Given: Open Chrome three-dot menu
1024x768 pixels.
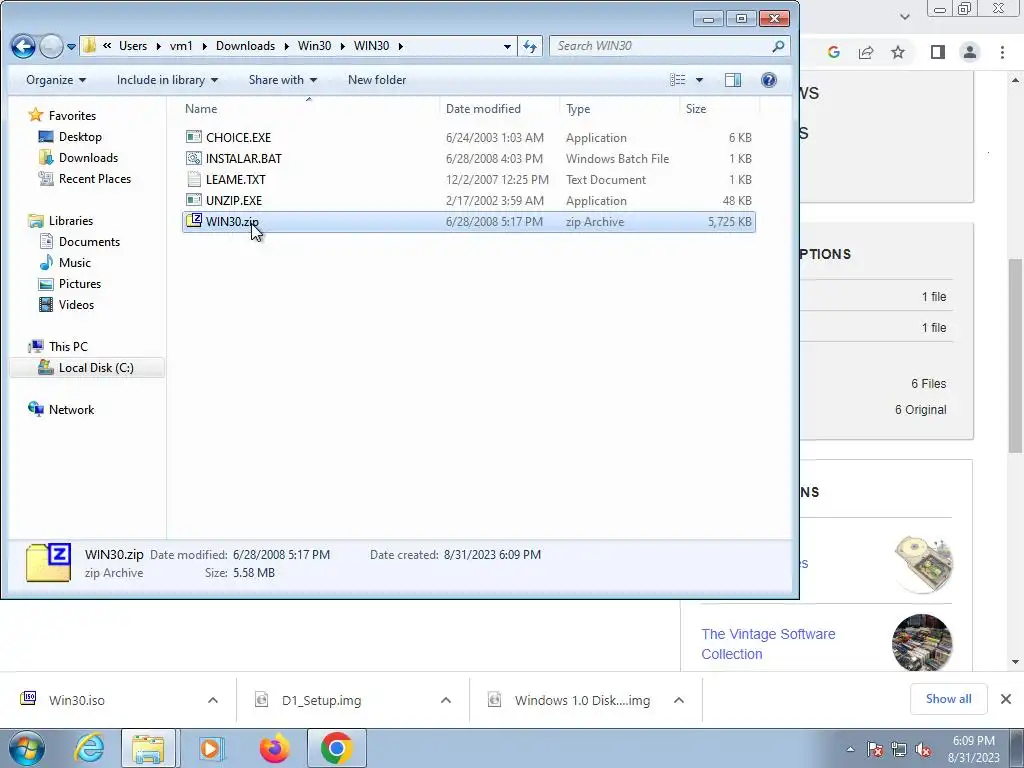Looking at the screenshot, I should [1002, 52].
